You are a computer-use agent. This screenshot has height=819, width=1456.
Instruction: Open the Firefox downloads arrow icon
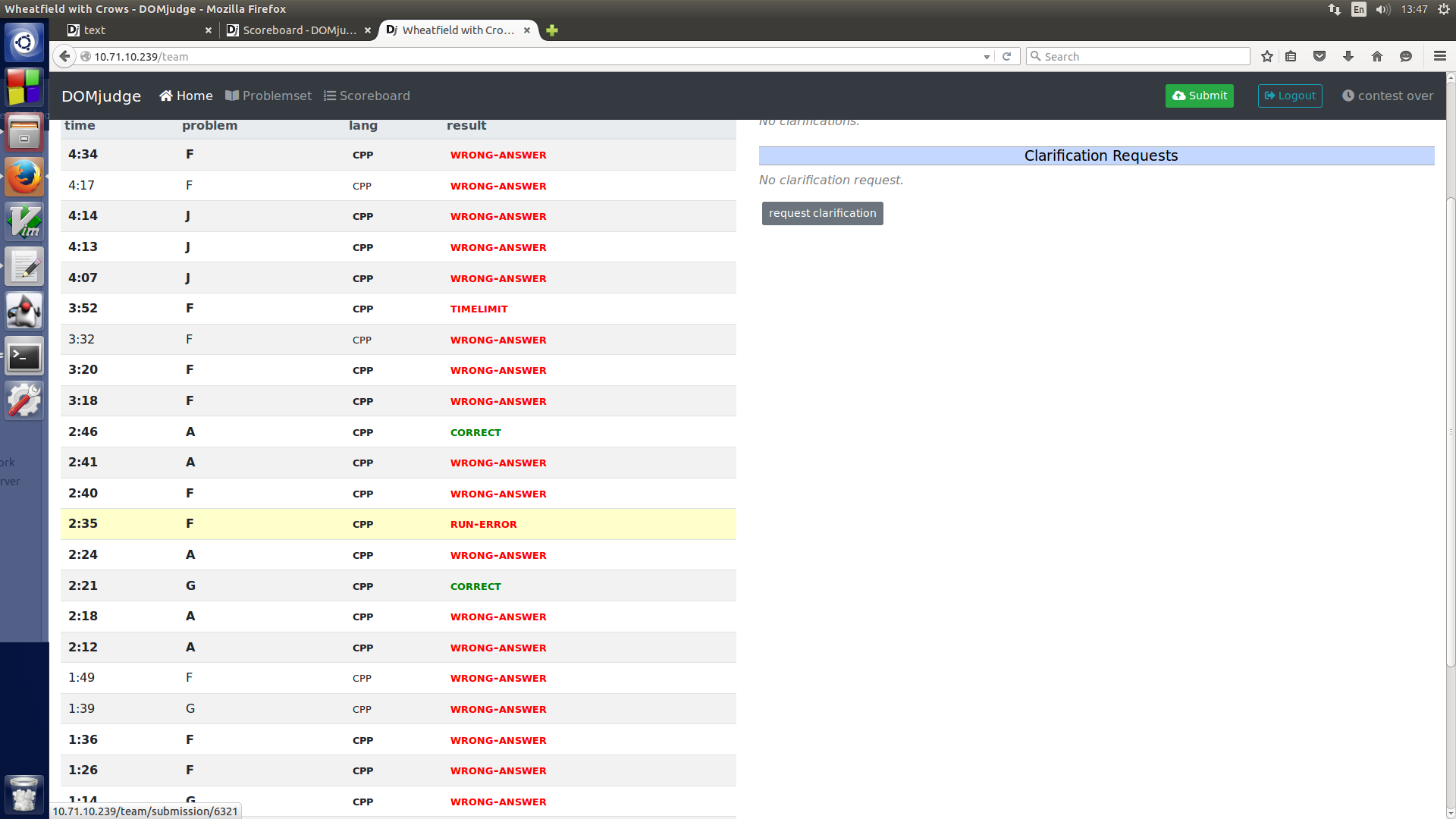point(1348,56)
